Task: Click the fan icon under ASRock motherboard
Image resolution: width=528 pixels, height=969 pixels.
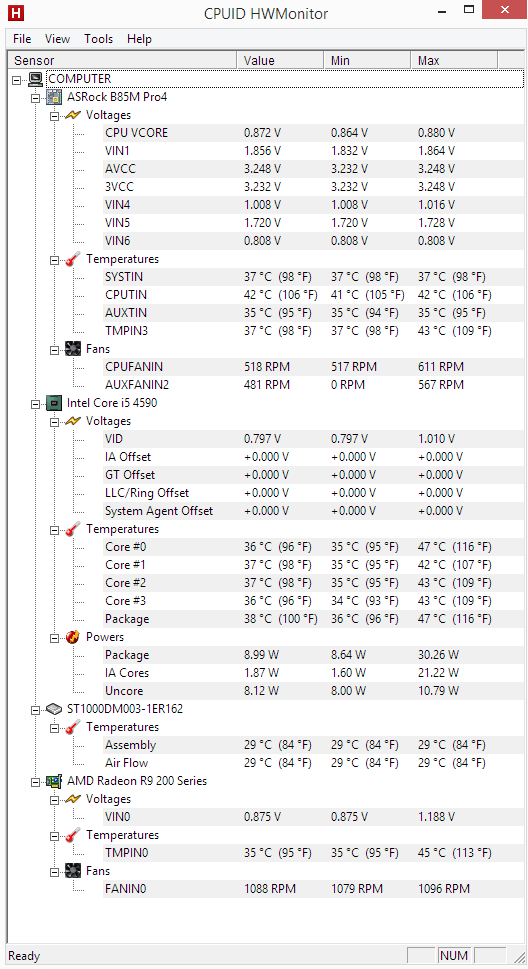Action: tap(73, 349)
